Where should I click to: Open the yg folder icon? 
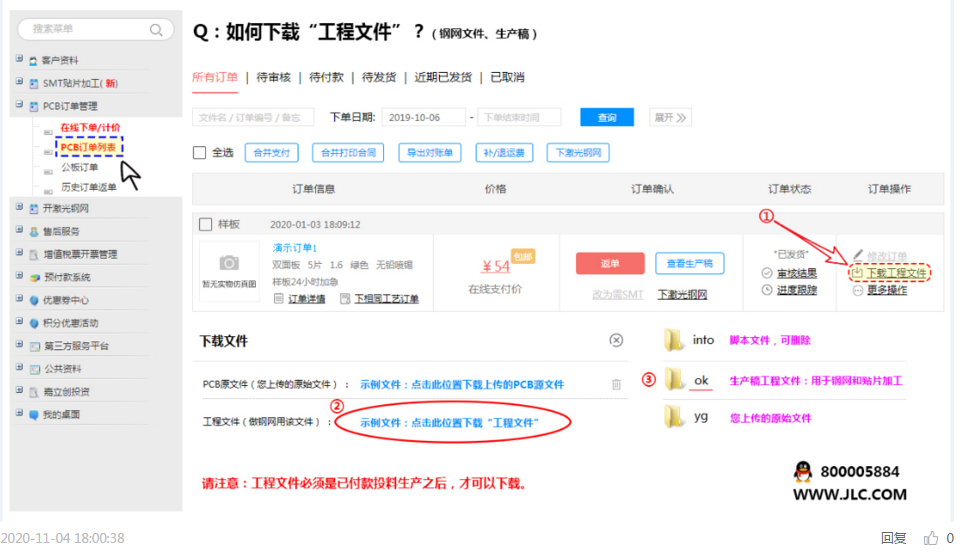pos(675,418)
